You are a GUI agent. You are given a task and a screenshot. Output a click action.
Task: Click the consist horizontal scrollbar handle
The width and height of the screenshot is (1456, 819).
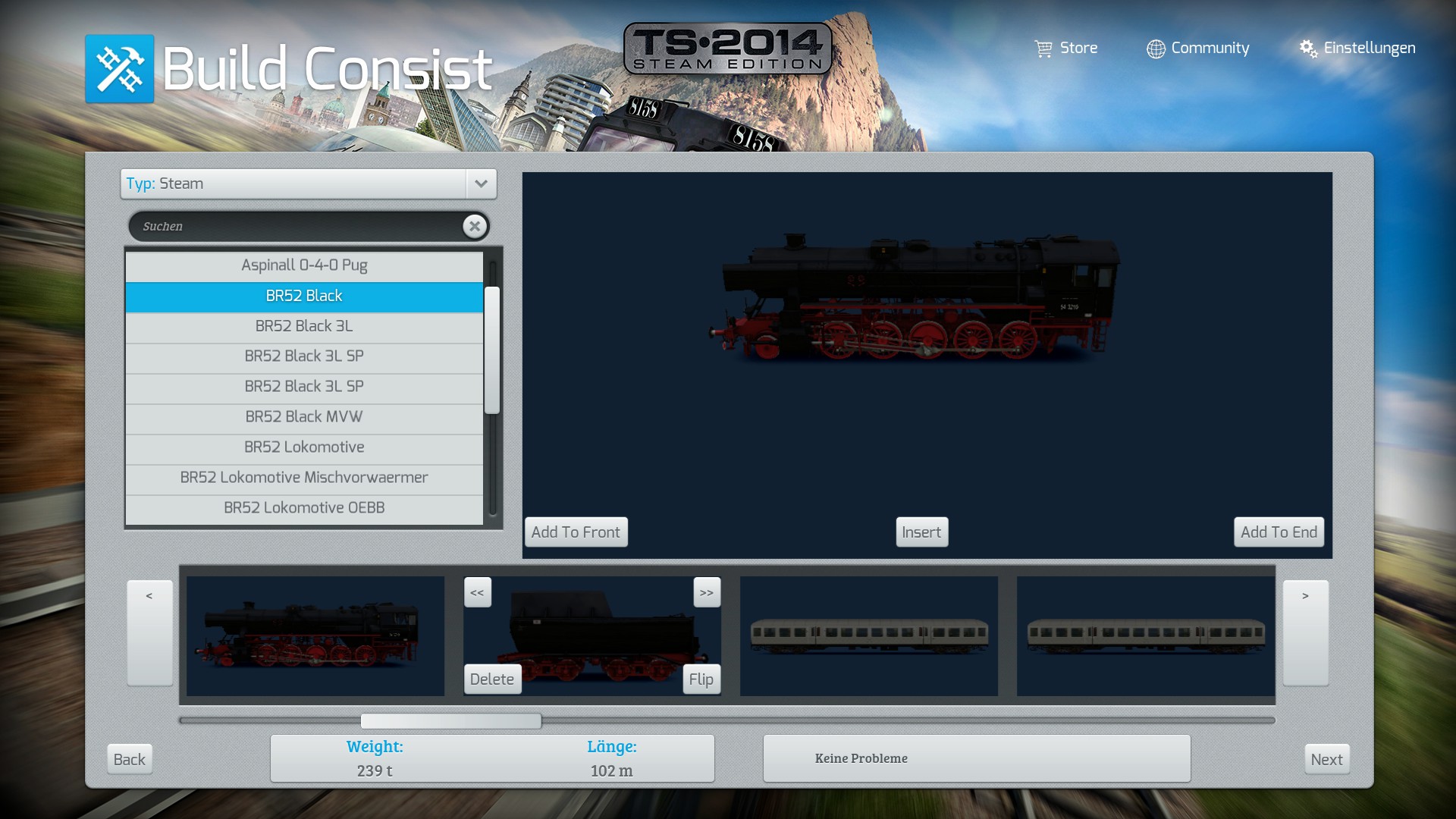point(450,720)
